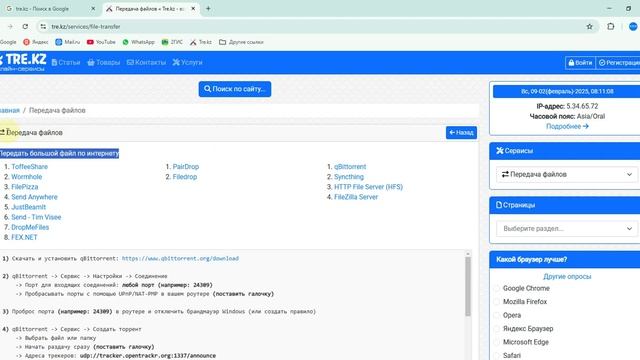The image size is (640, 360).
Task: Open the qBittorrent link
Action: pyautogui.click(x=350, y=167)
